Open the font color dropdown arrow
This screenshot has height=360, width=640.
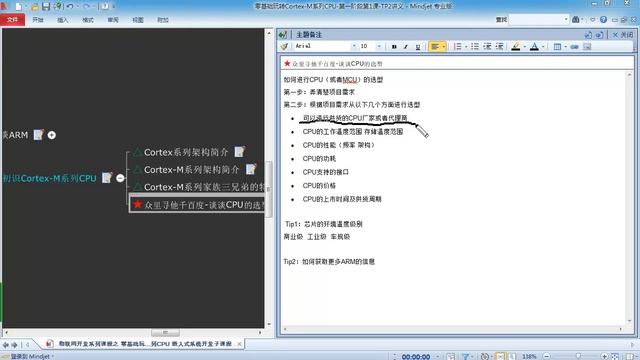pos(543,47)
